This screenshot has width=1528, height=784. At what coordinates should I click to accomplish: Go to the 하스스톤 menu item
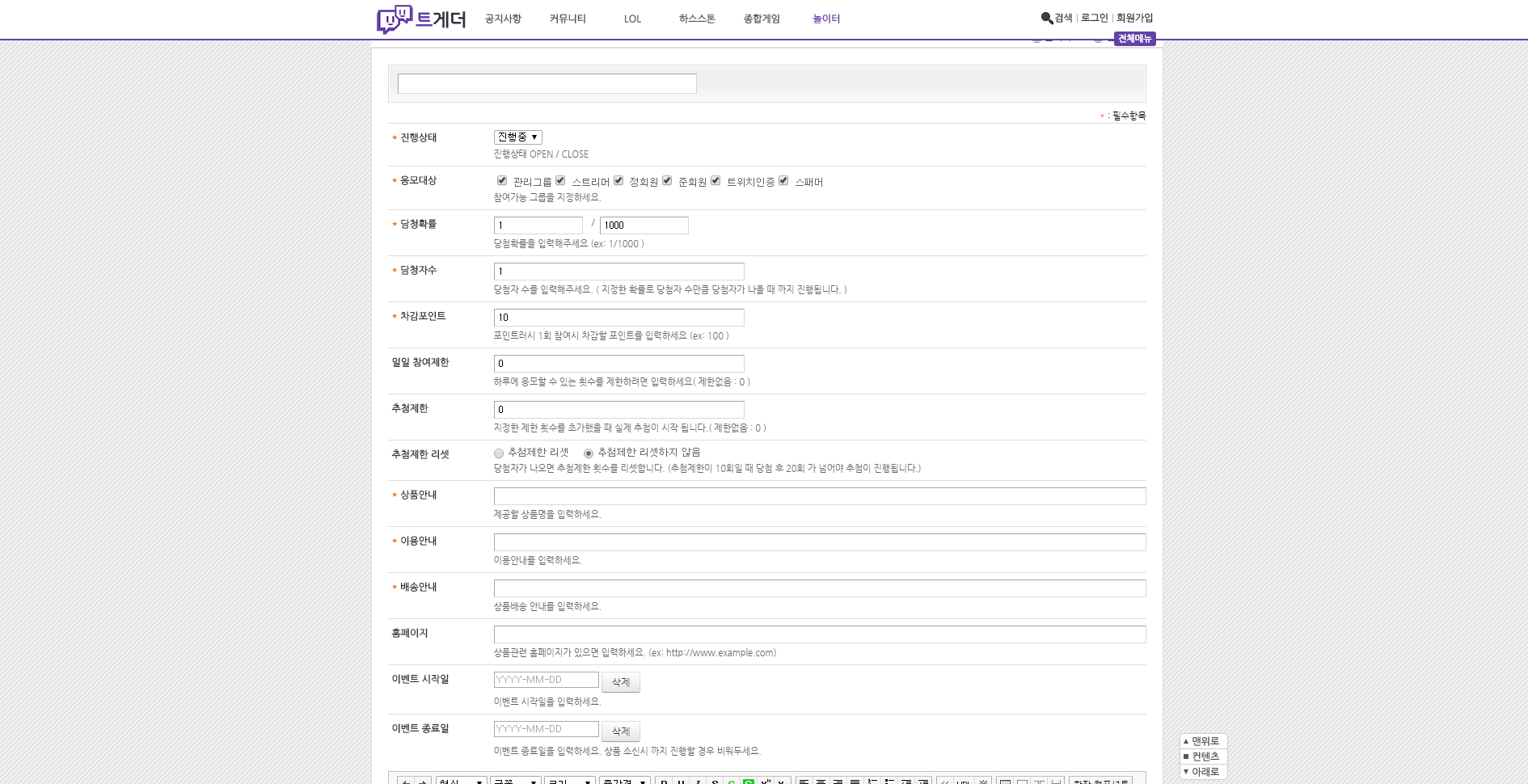[697, 19]
